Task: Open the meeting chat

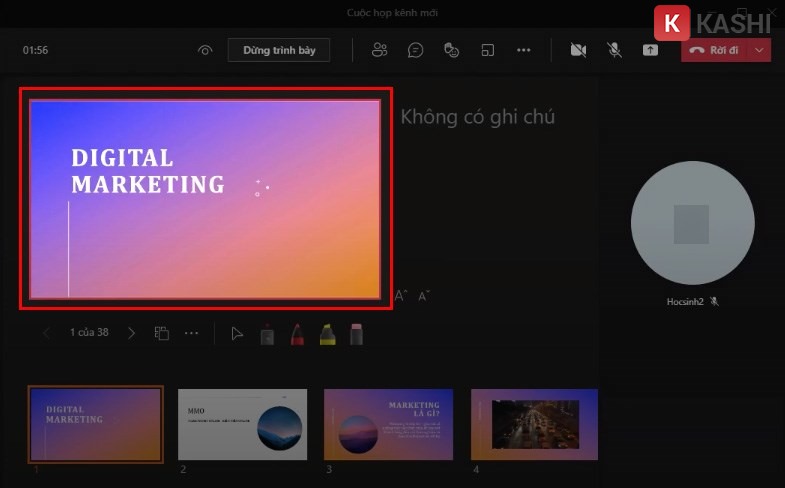Action: (416, 50)
